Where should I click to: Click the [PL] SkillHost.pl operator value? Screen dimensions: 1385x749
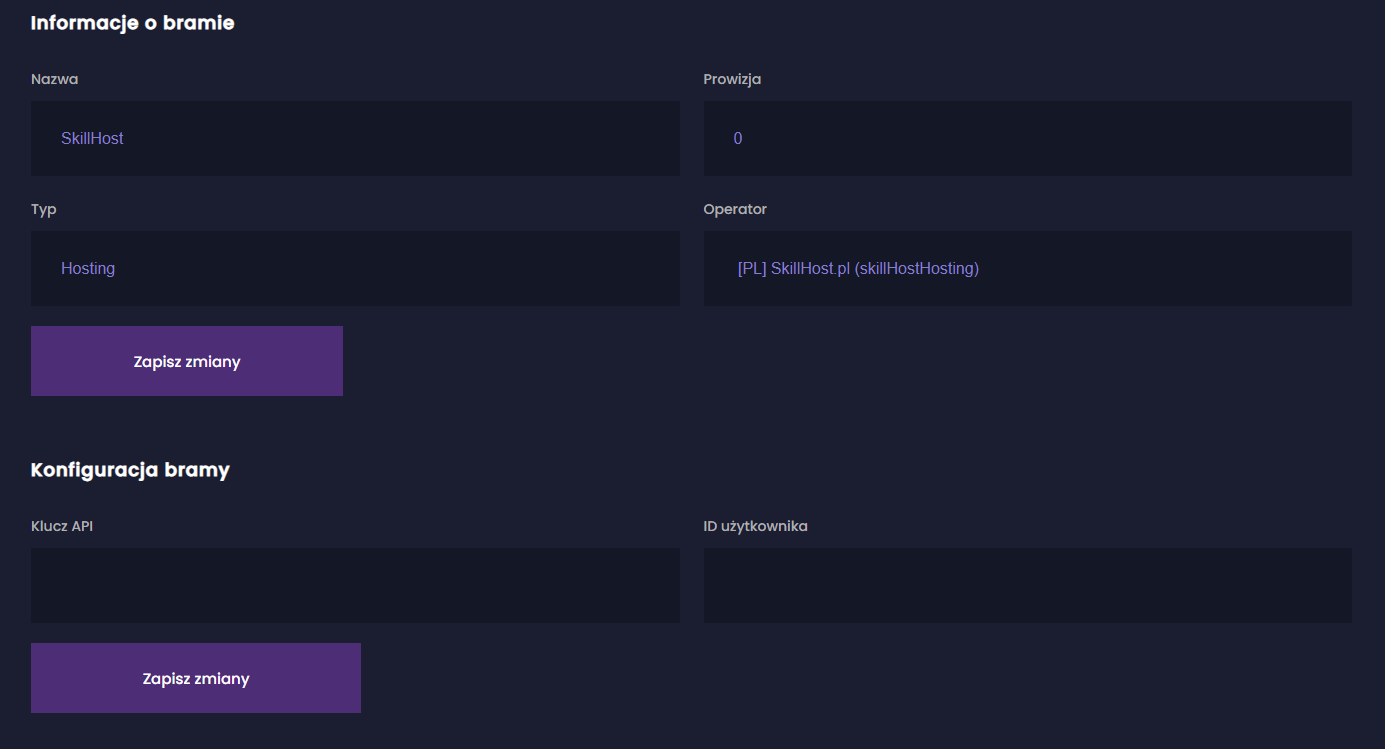[x=858, y=268]
